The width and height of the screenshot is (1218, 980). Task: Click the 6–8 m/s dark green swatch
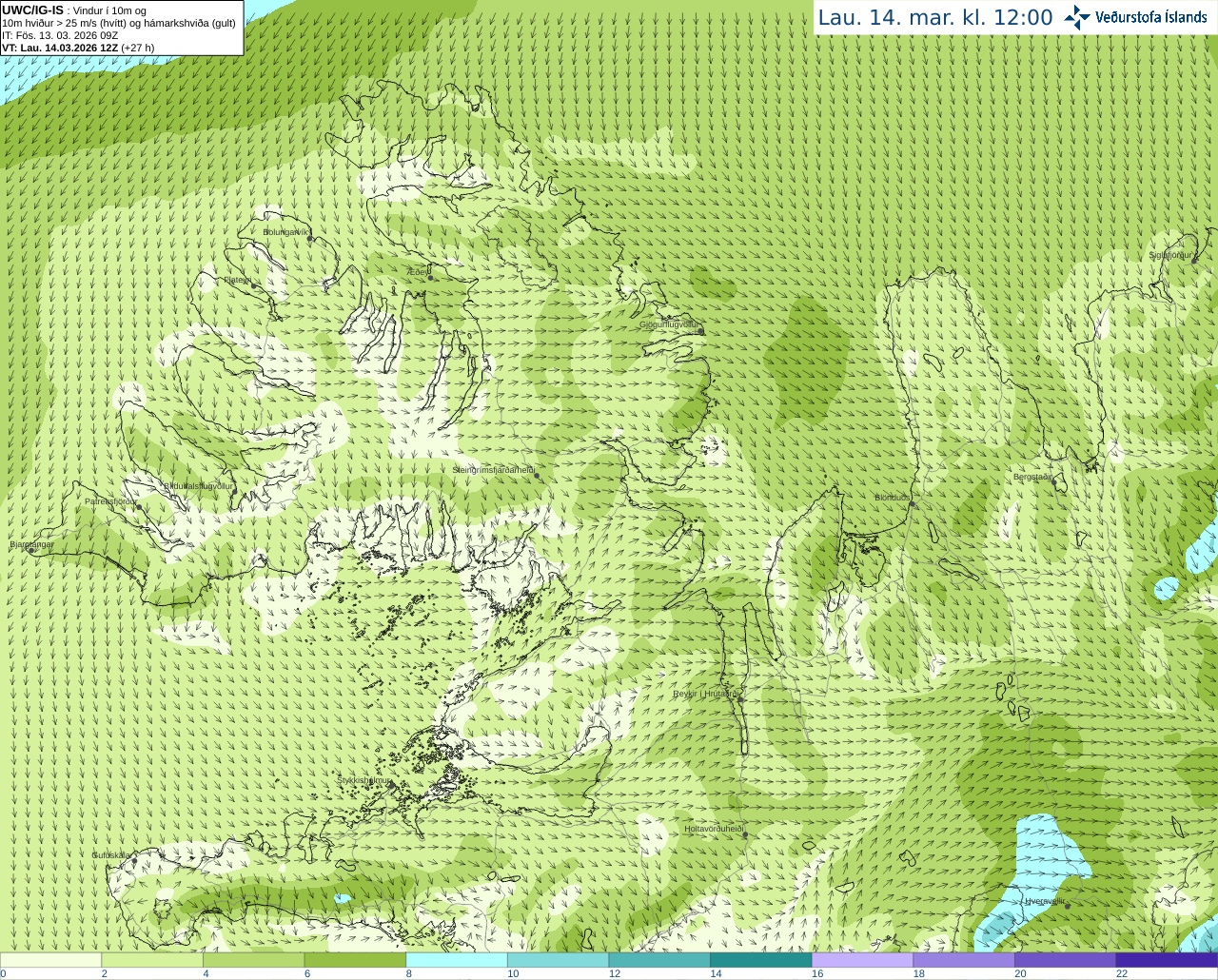(355, 960)
